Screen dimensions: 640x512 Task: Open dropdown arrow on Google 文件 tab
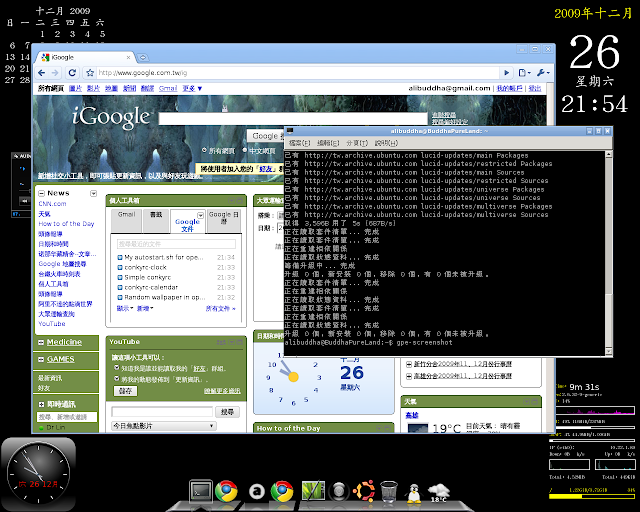200,215
